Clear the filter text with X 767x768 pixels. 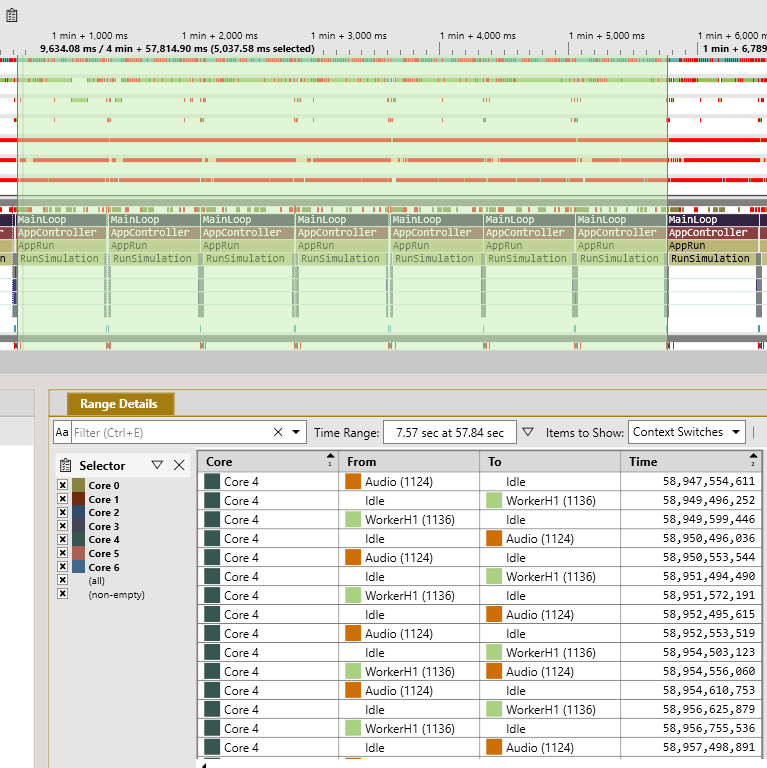(x=278, y=432)
